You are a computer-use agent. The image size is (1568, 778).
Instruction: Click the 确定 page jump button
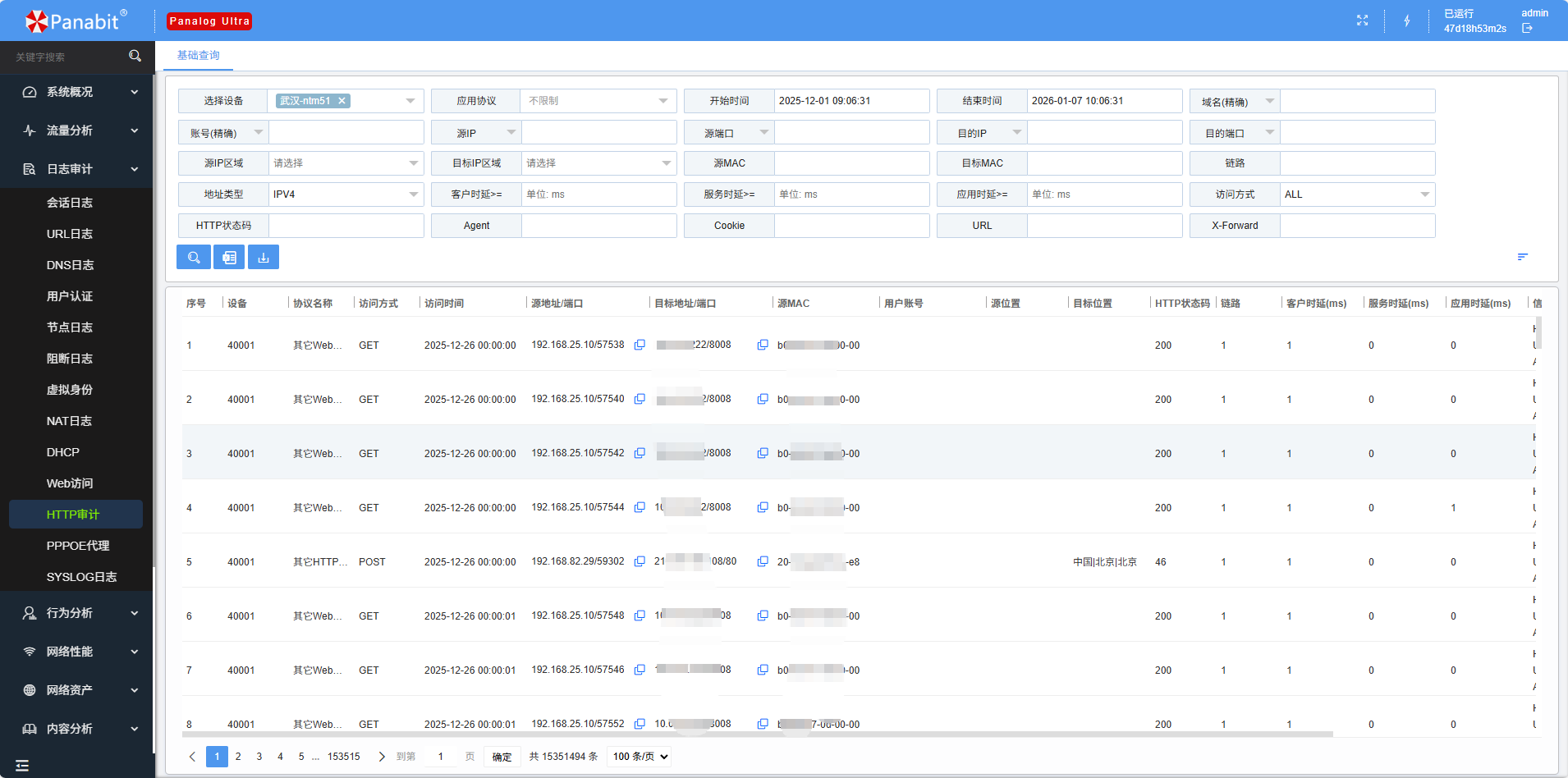coord(502,757)
